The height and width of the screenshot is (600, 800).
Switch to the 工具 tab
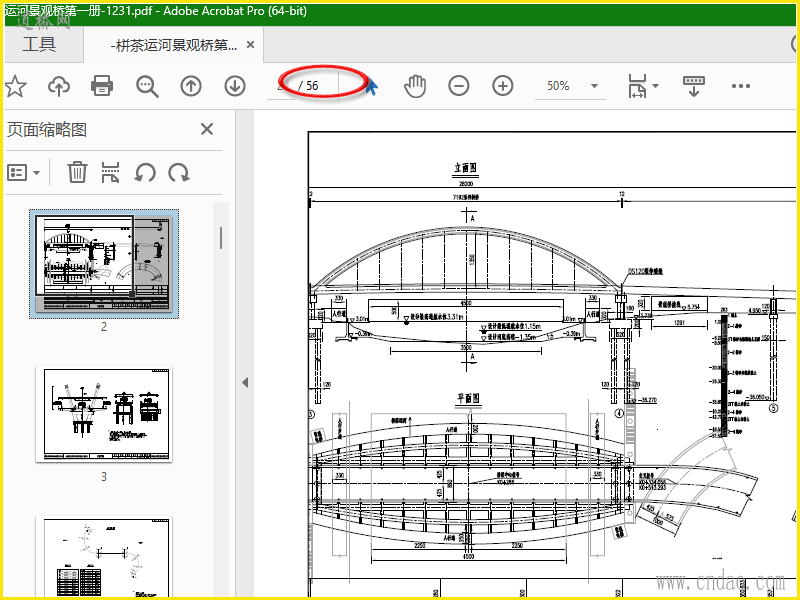[x=39, y=45]
